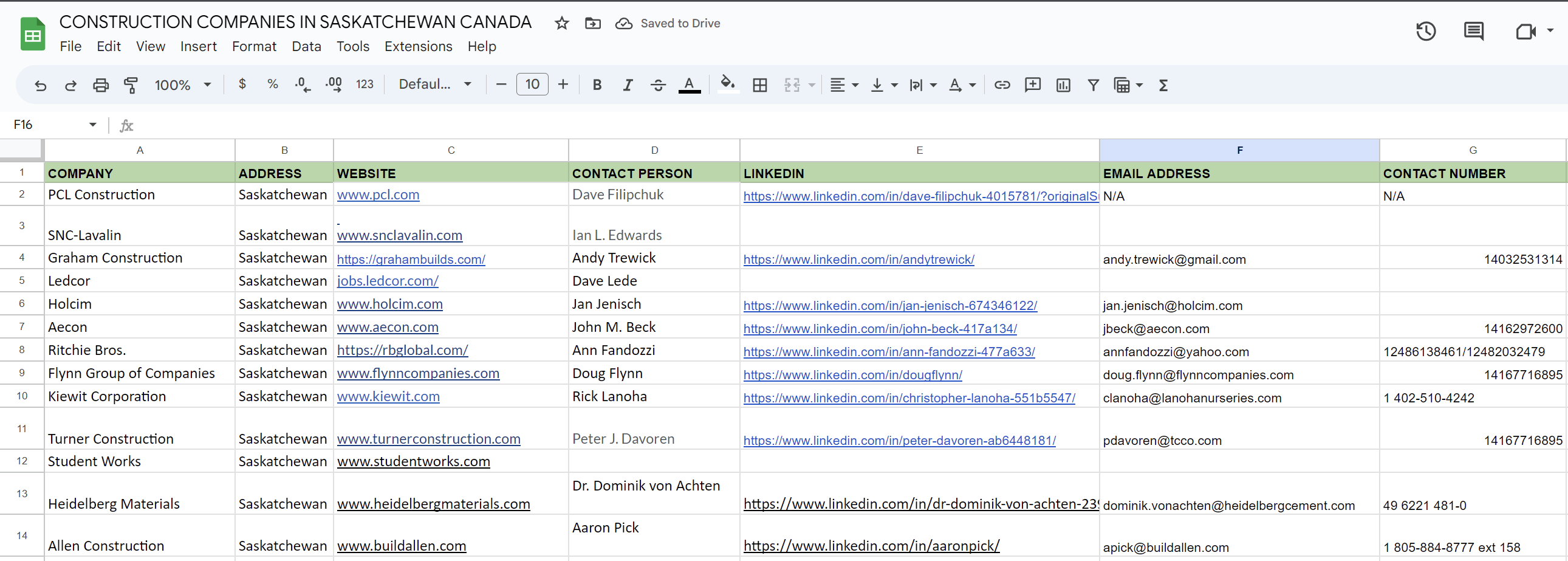This screenshot has height=561, width=1568.
Task: Click the font size input field
Action: (x=532, y=84)
